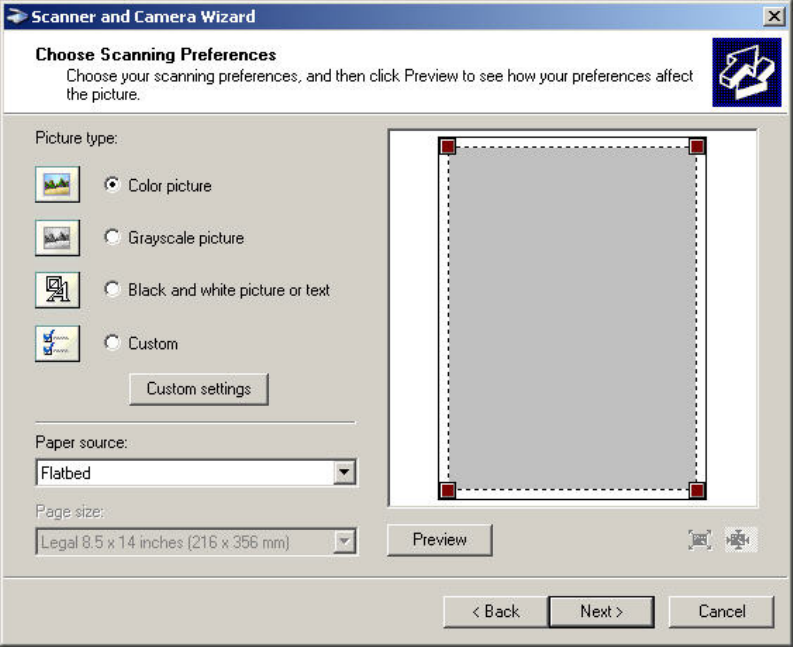Select the Grayscale picture radio button
The height and width of the screenshot is (647, 793).
pyautogui.click(x=112, y=238)
